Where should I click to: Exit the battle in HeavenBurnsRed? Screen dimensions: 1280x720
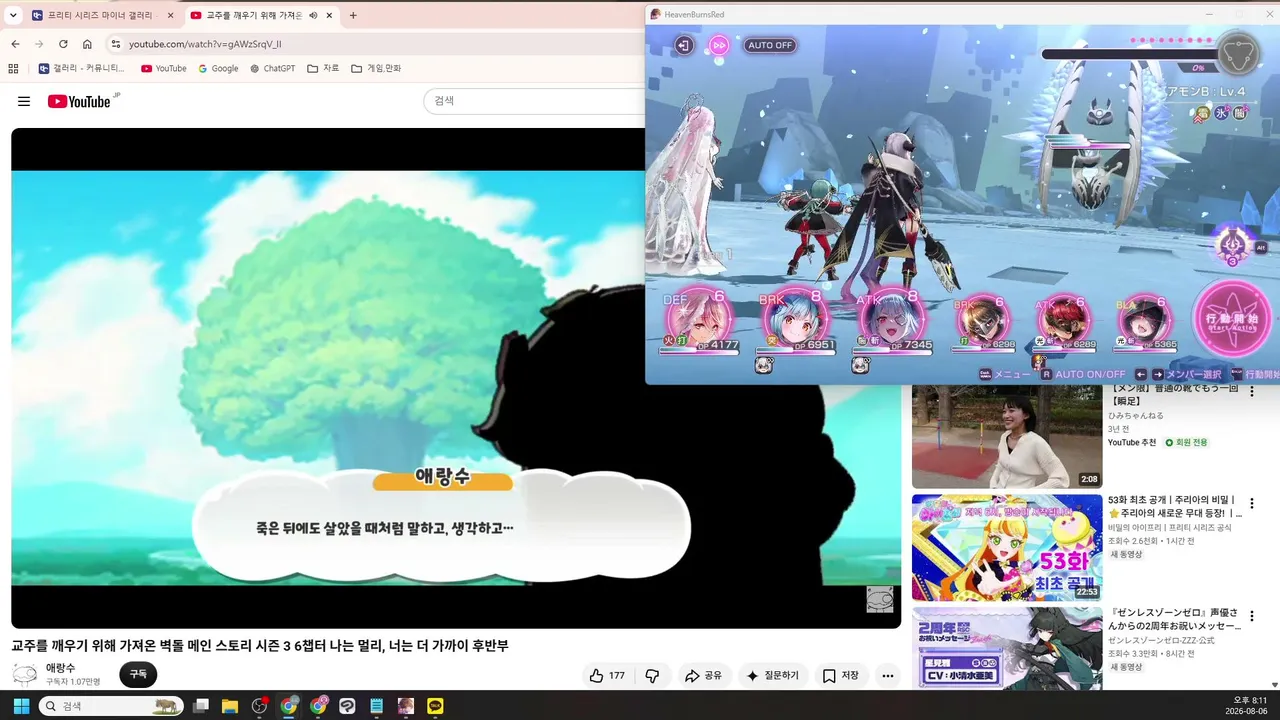(684, 45)
